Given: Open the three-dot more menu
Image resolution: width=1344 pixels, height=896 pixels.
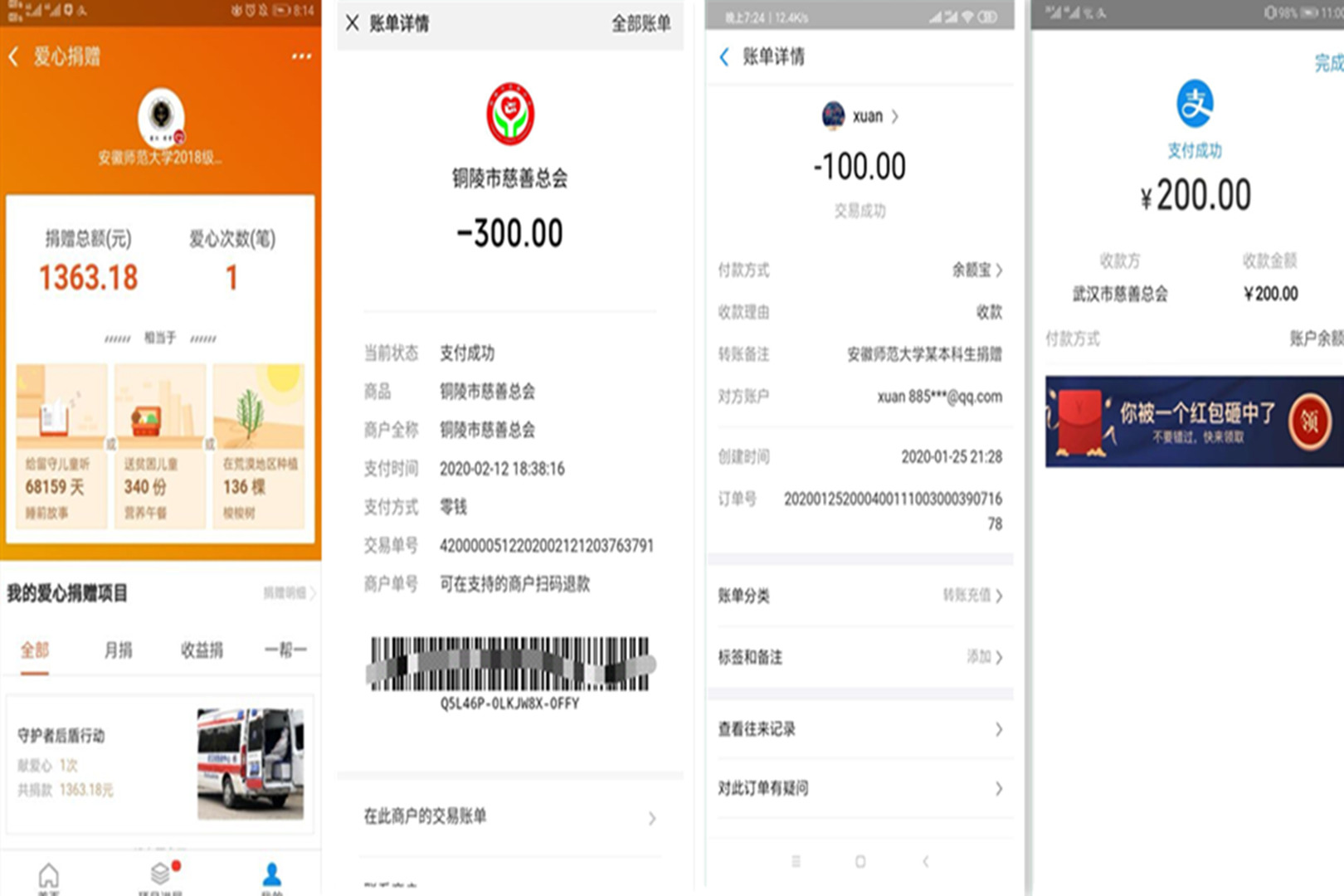Looking at the screenshot, I should 301,56.
